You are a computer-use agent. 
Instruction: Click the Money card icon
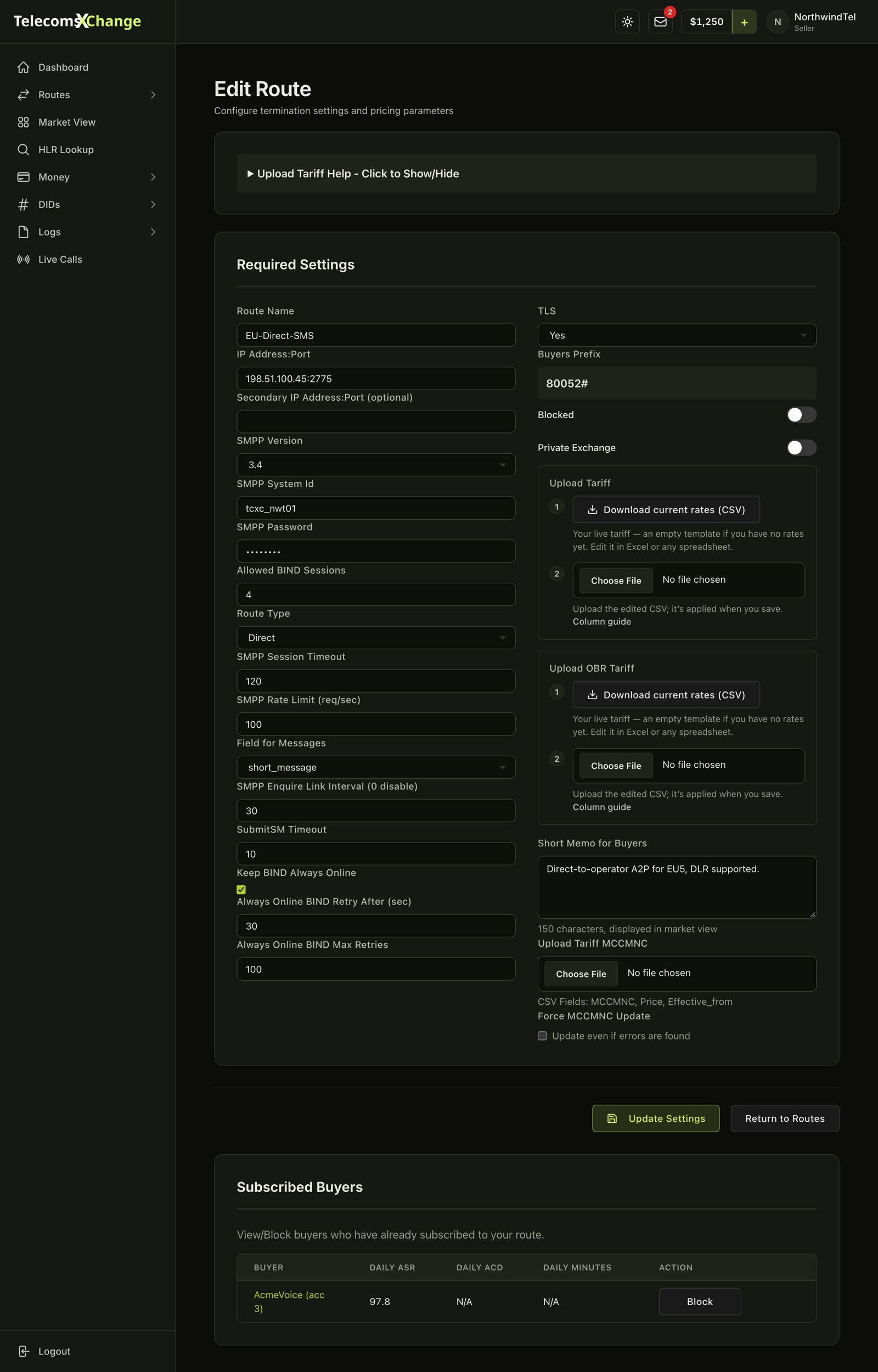[24, 177]
